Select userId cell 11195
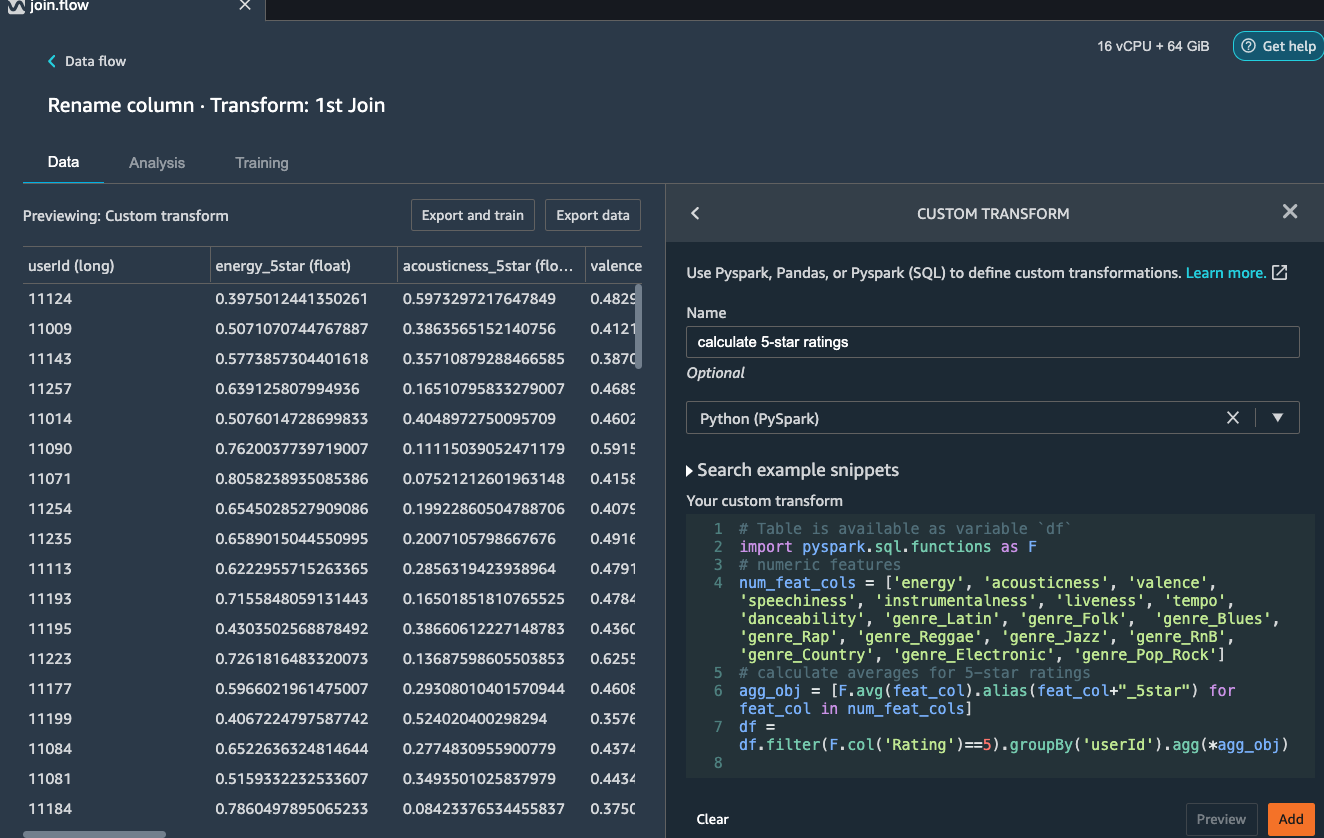 (50, 629)
